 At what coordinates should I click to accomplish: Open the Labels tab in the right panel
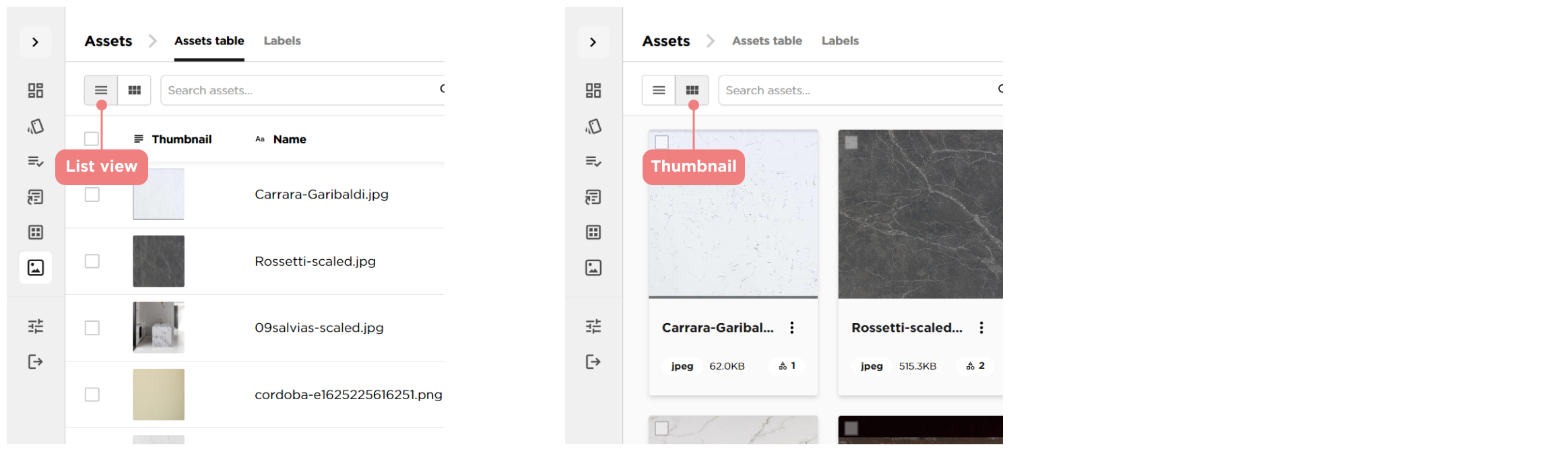click(x=840, y=41)
